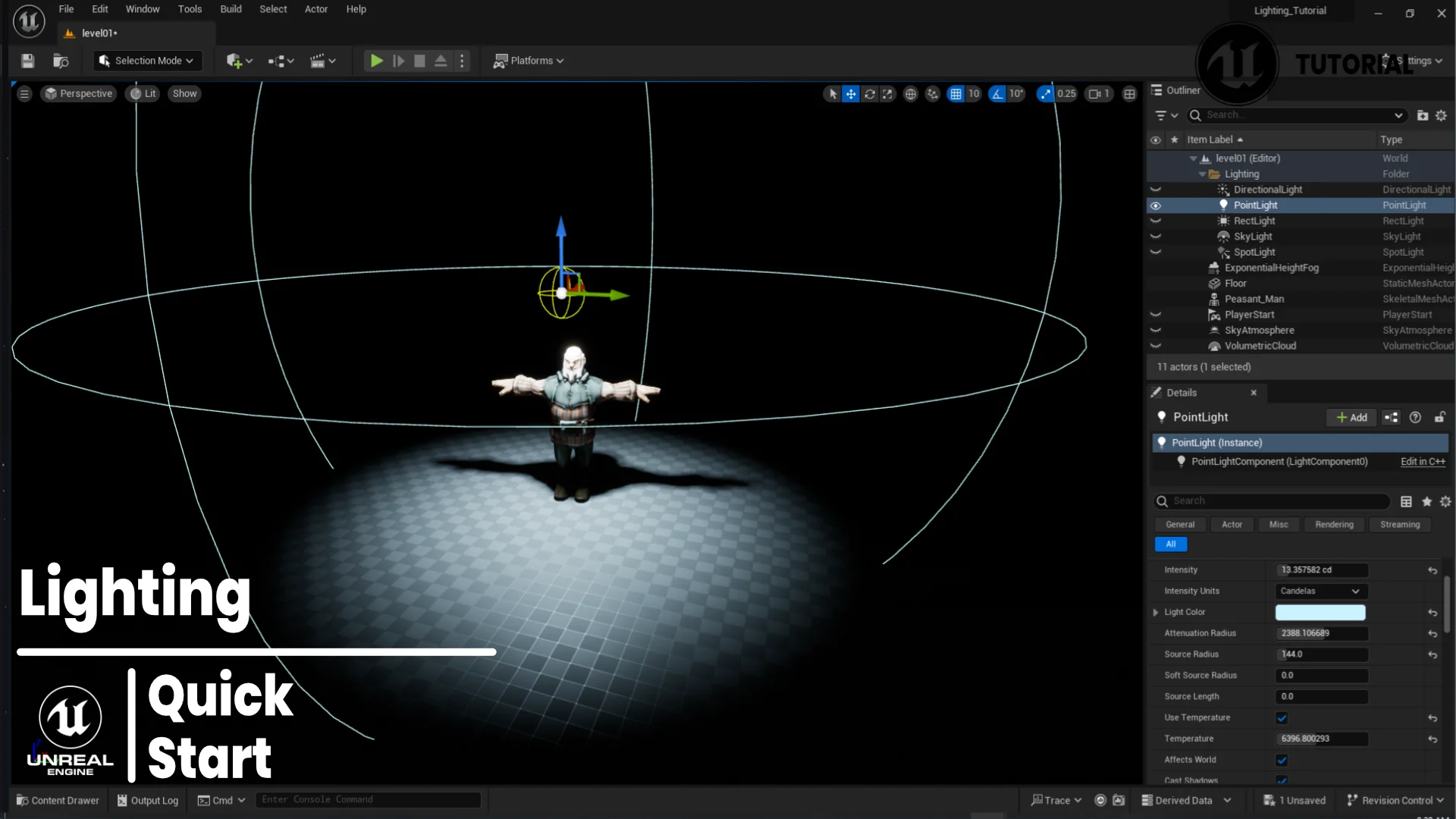Viewport: 1456px width, 819px height.
Task: Open Edit in C++ for PointLightComponent
Action: [x=1422, y=461]
